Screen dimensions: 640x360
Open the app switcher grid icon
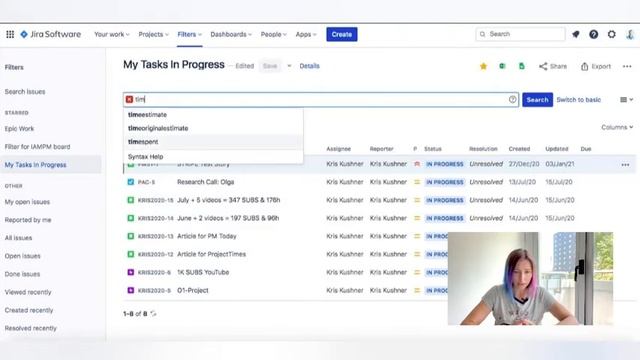coord(10,34)
